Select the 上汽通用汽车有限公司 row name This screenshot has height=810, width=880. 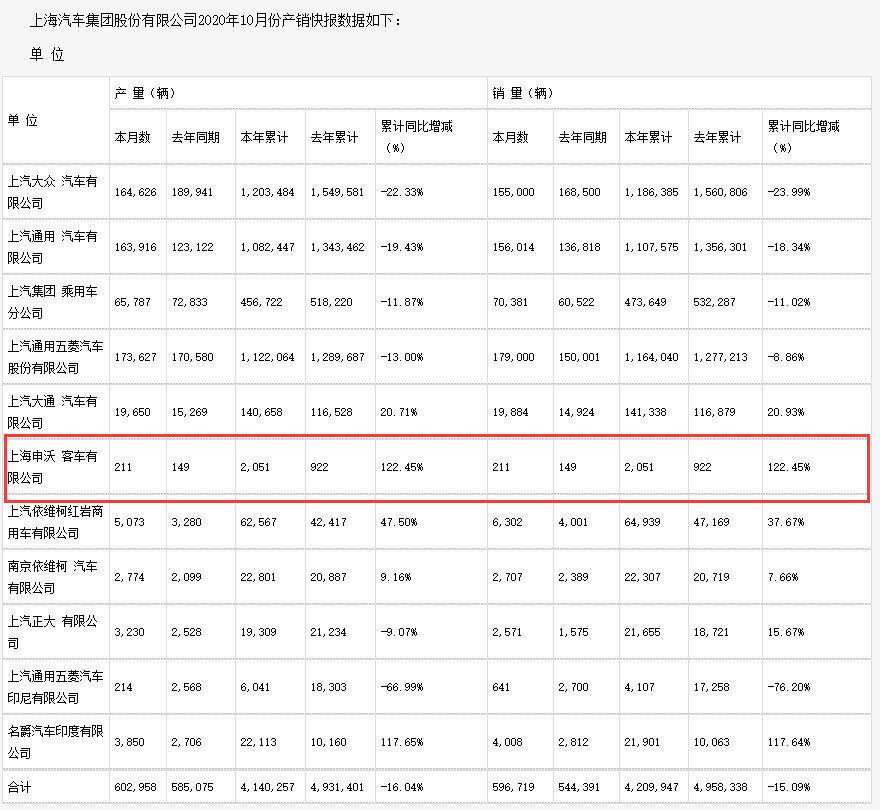[x=52, y=247]
